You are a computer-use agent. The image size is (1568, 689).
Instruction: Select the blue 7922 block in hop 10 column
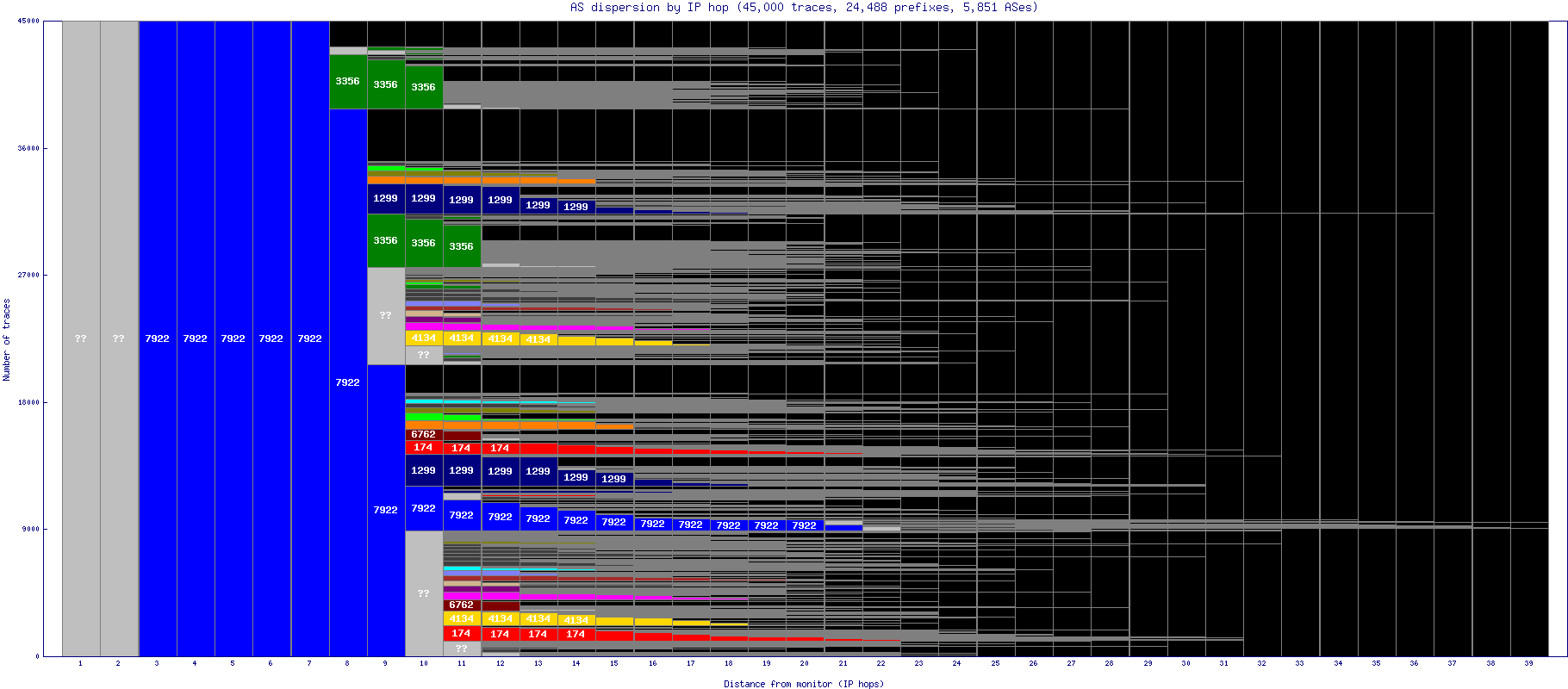click(x=424, y=508)
